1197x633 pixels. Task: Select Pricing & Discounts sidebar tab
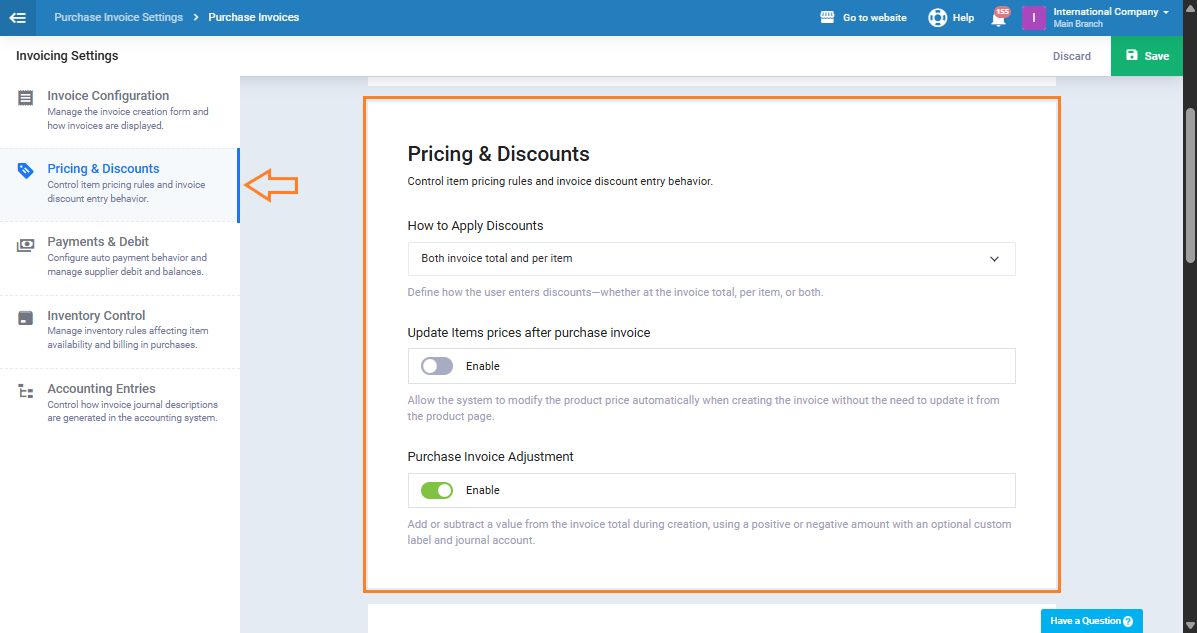point(103,169)
